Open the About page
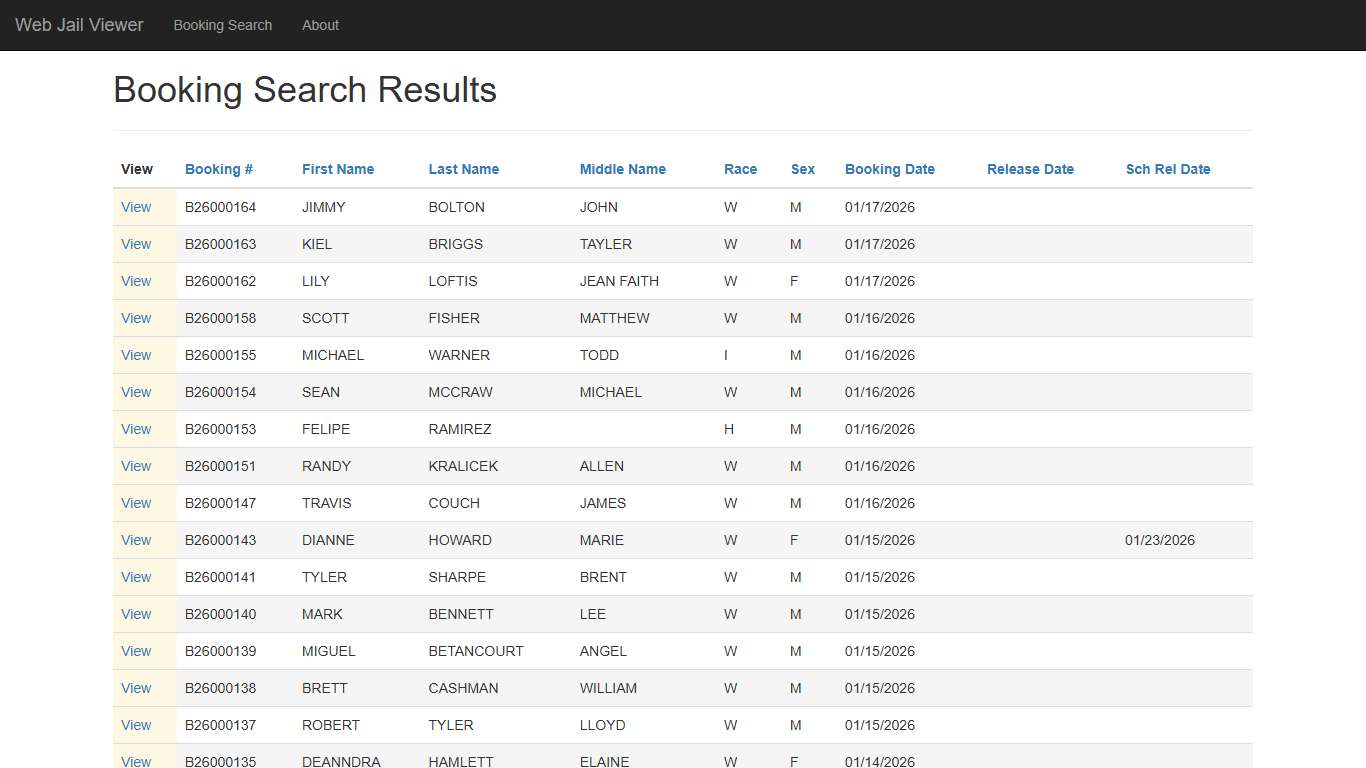The width and height of the screenshot is (1366, 768). [x=320, y=25]
